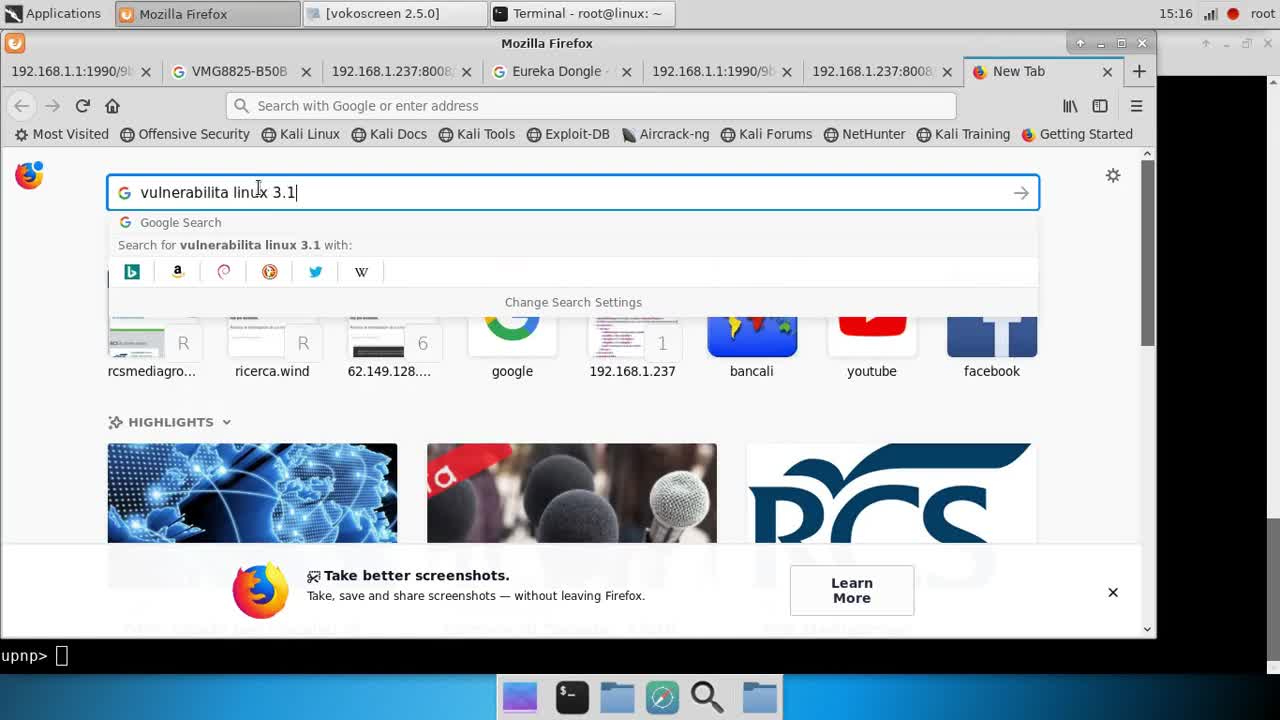
Task: Open the Library bookshelf icon
Action: point(1070,105)
